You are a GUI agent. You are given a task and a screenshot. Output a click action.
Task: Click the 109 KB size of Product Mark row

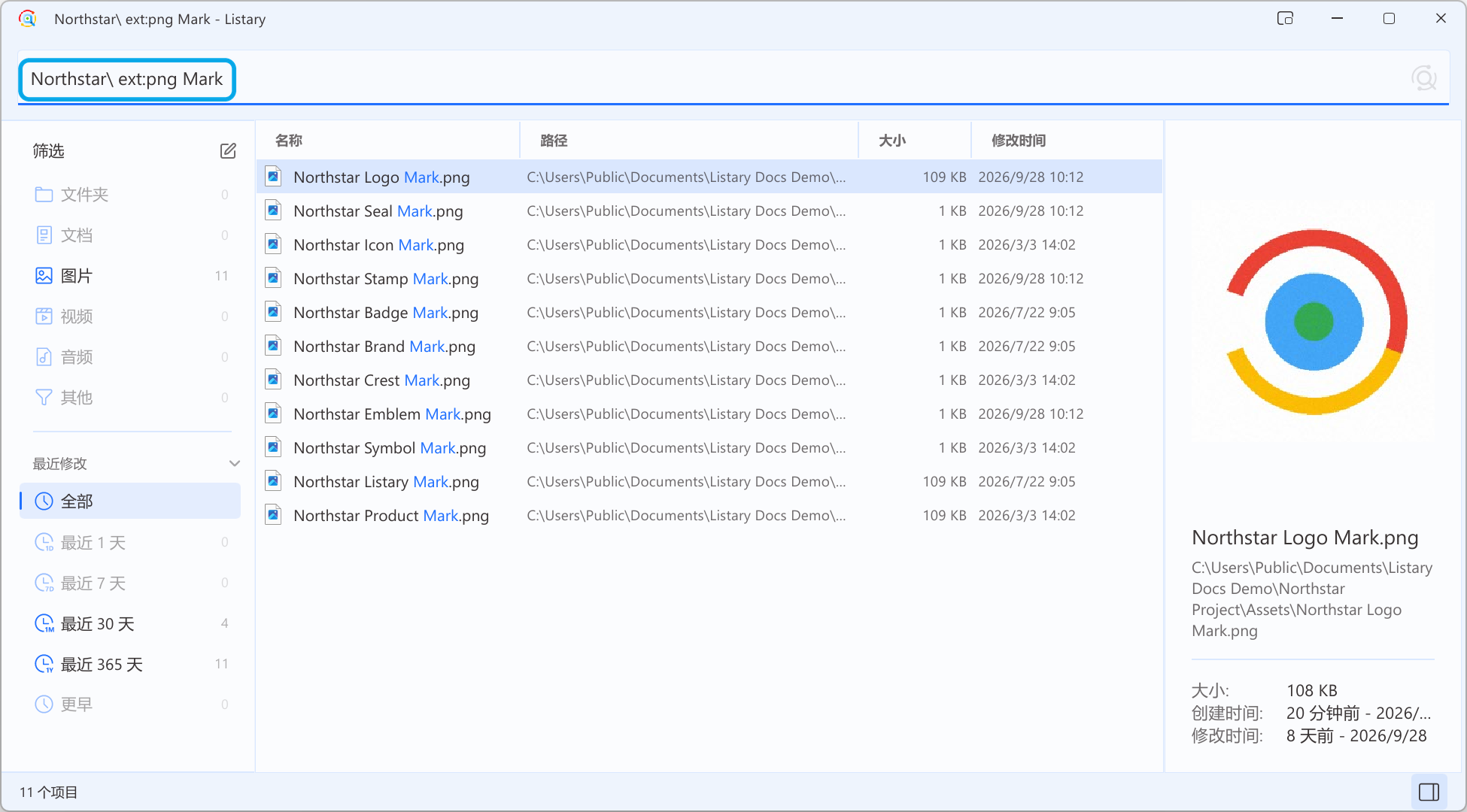[944, 515]
